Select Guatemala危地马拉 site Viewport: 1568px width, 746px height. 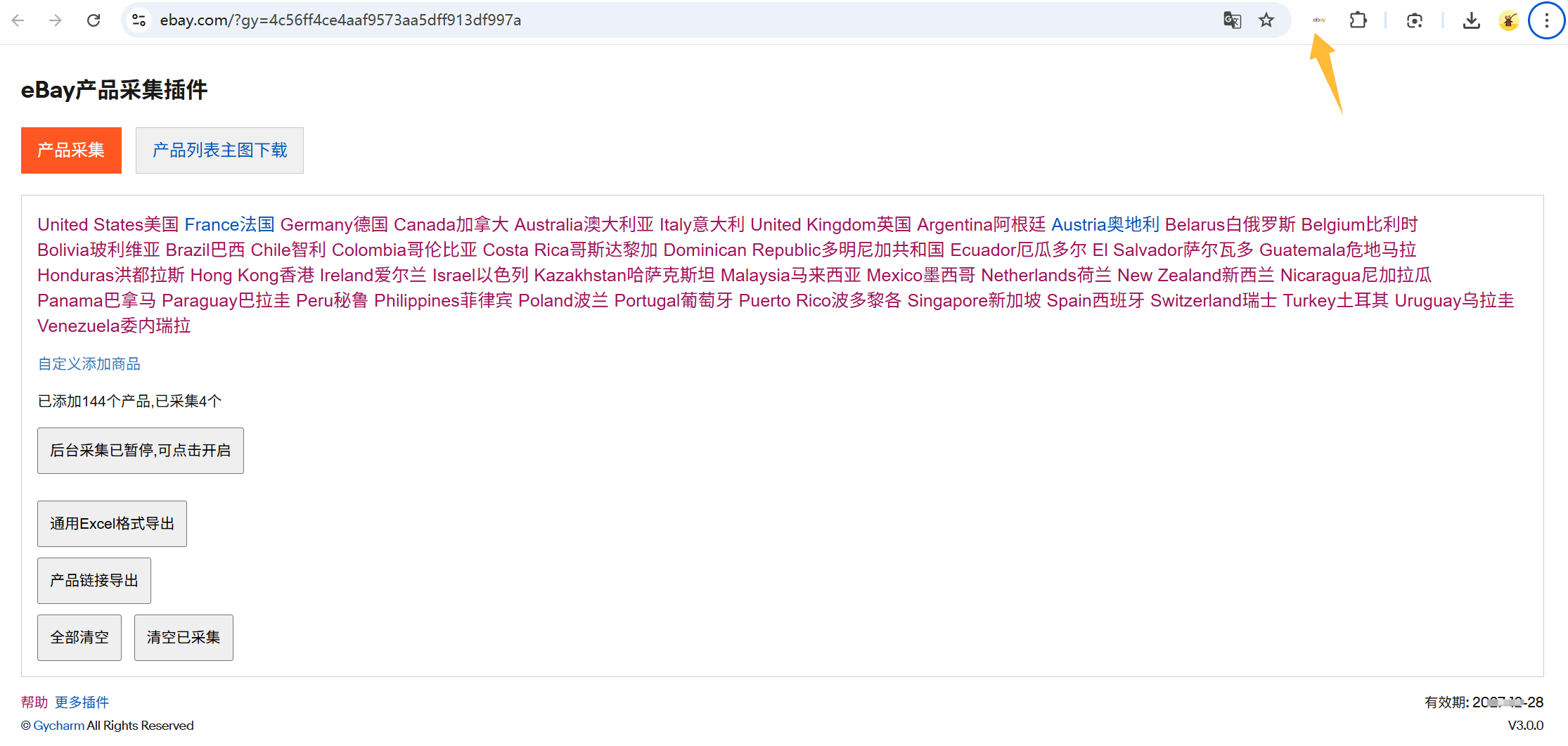click(1337, 250)
